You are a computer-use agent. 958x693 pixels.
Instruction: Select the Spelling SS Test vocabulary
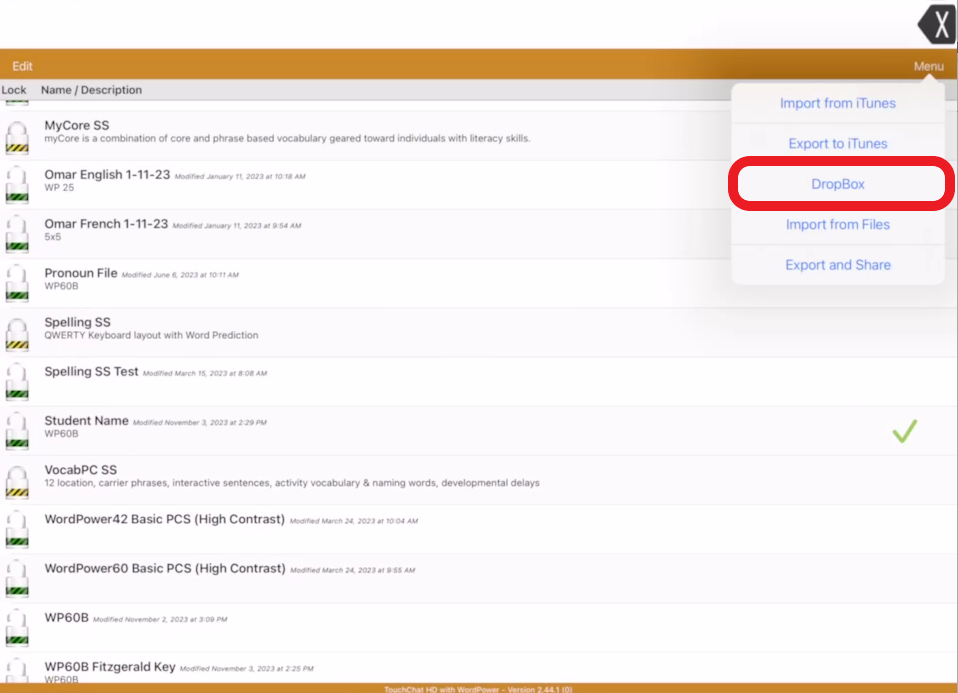[479, 382]
